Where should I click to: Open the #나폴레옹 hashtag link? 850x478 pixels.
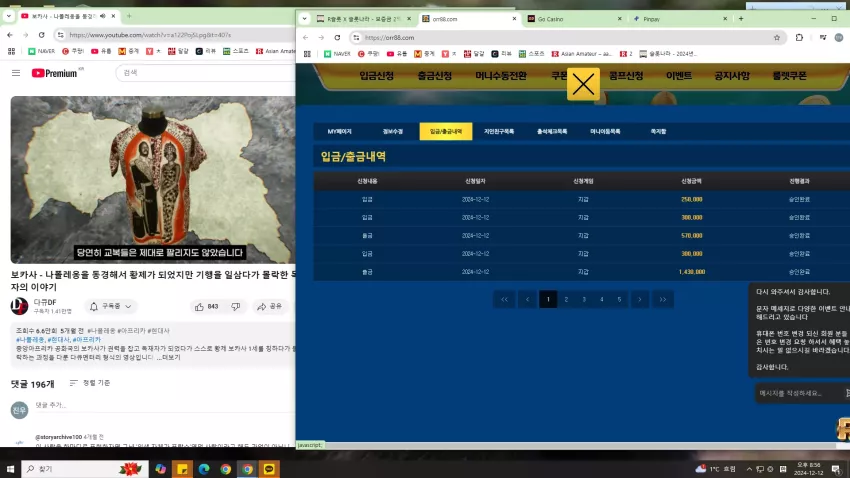point(30,339)
